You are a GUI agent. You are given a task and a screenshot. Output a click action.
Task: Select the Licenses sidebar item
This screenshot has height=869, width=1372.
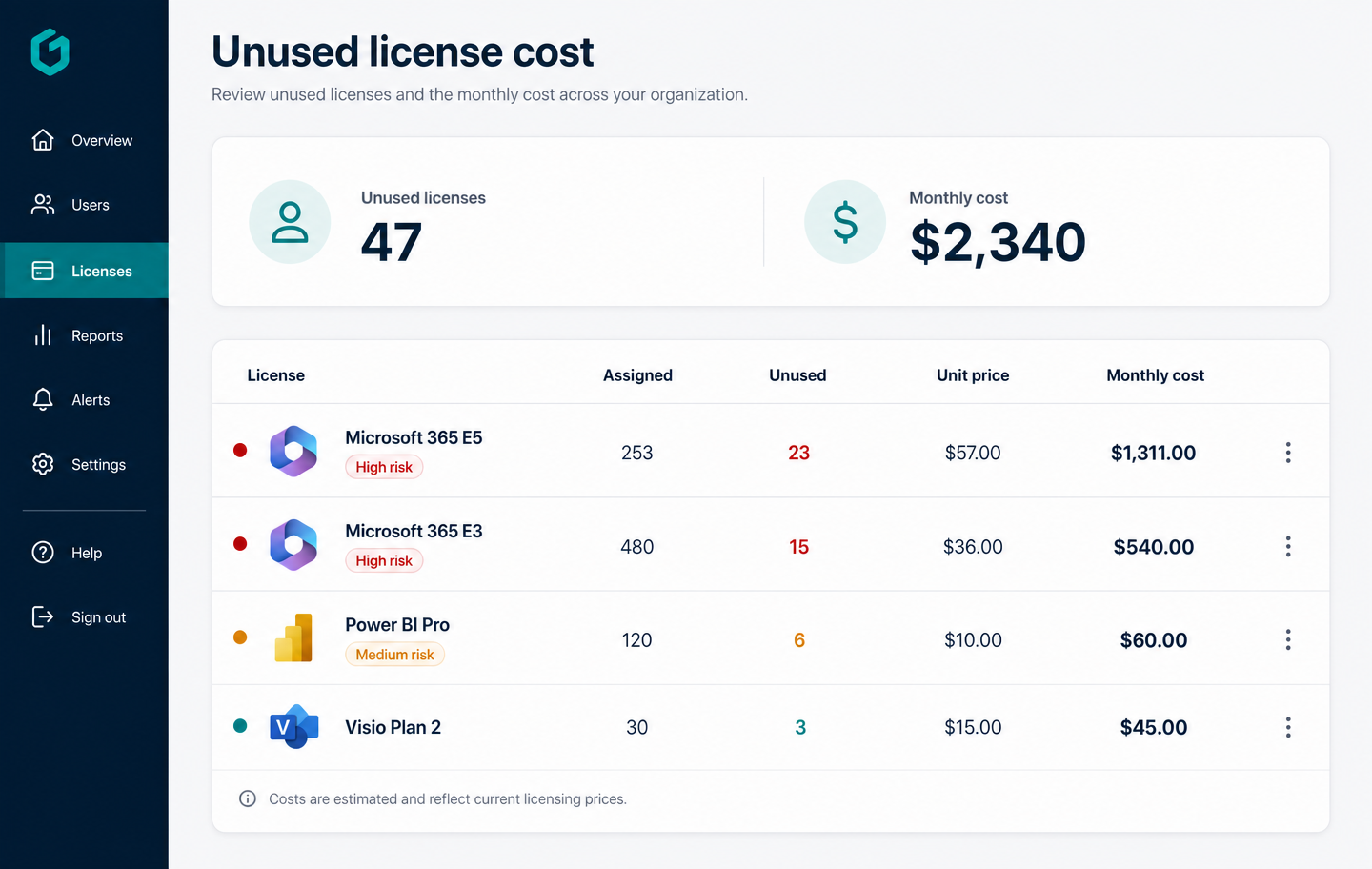(84, 271)
